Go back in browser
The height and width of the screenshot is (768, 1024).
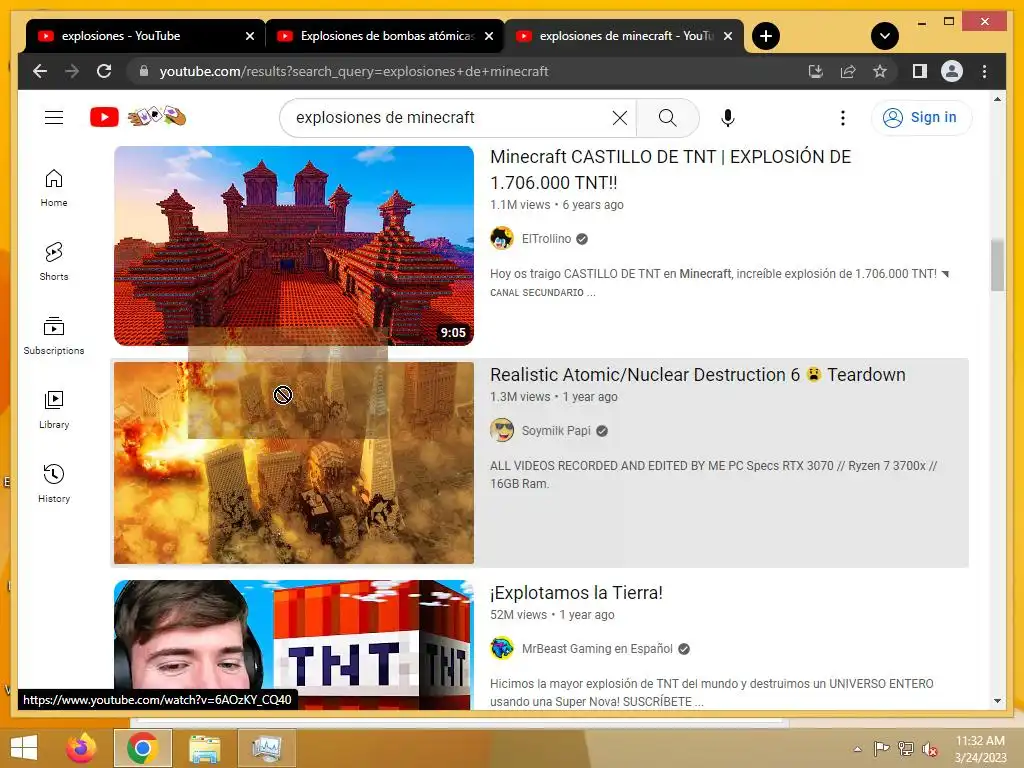pos(40,71)
